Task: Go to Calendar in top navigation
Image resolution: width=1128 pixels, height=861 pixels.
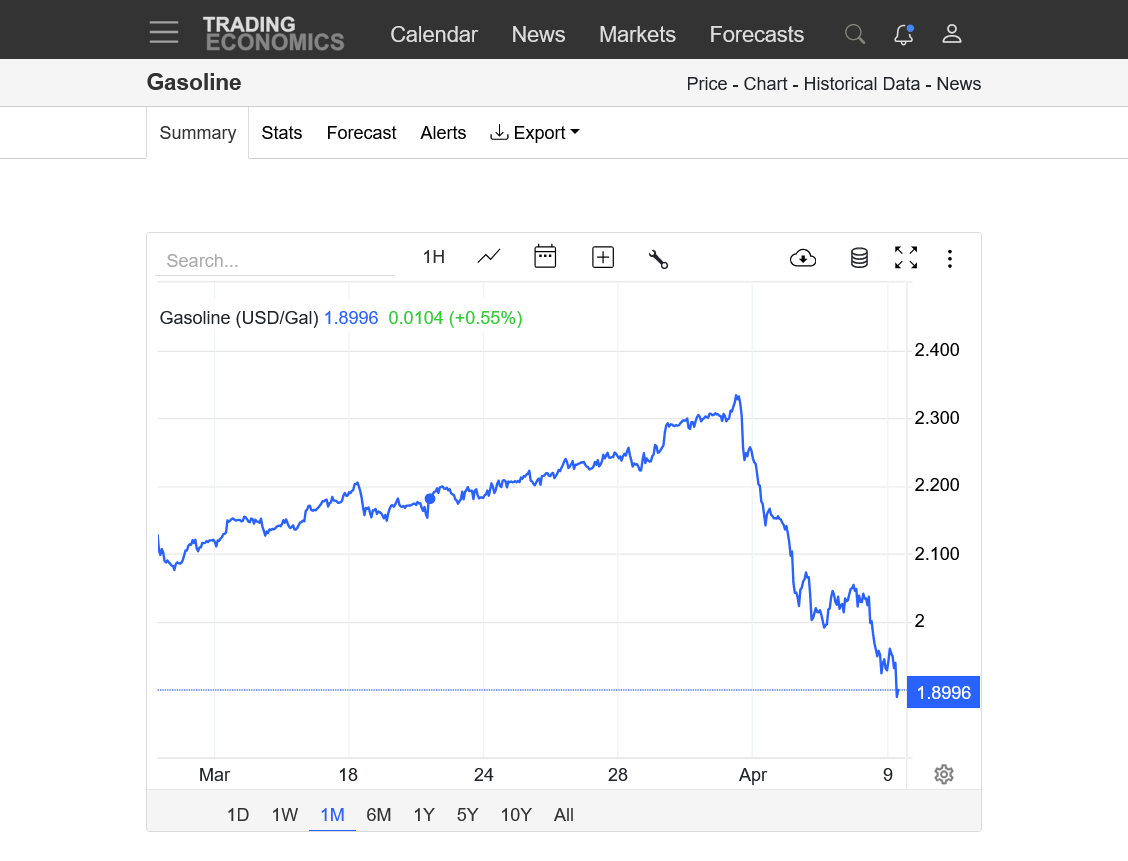Action: click(434, 34)
